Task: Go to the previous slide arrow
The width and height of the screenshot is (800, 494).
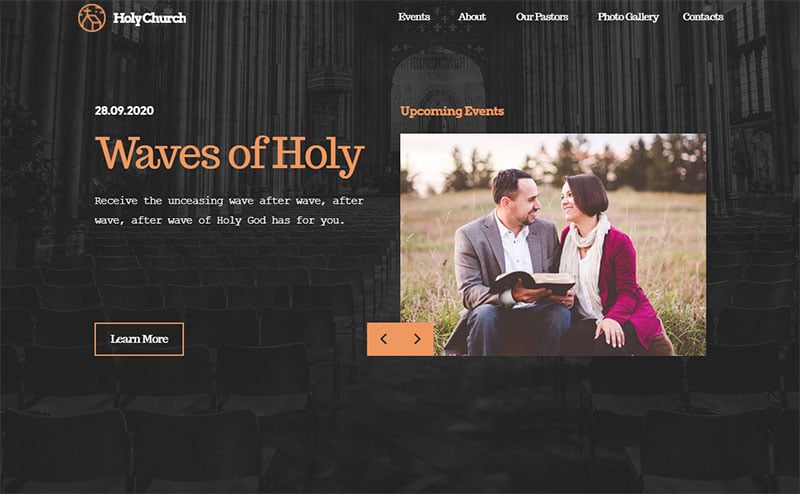Action: [x=384, y=339]
